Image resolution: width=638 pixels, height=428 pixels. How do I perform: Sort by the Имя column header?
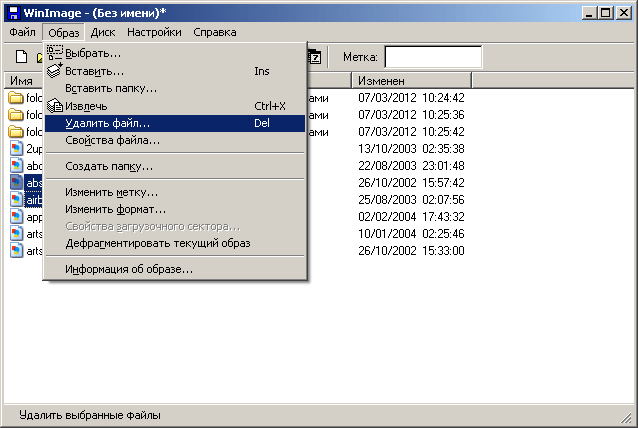tap(24, 81)
